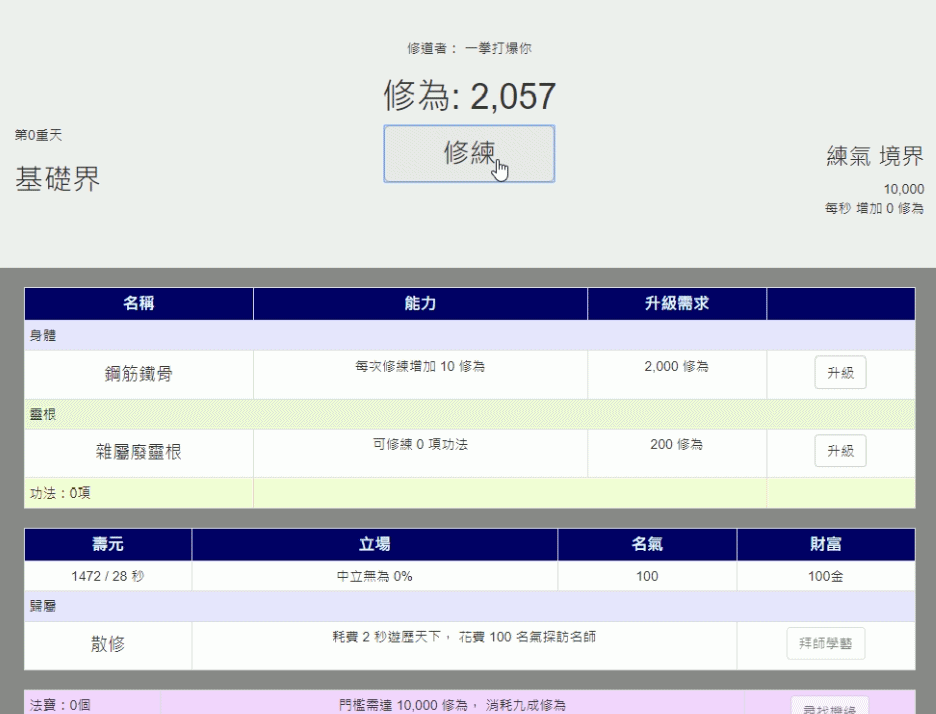This screenshot has width=936, height=714.
Task: Upgrade 雜屬廢靈根 spirit root
Action: pyautogui.click(x=840, y=450)
